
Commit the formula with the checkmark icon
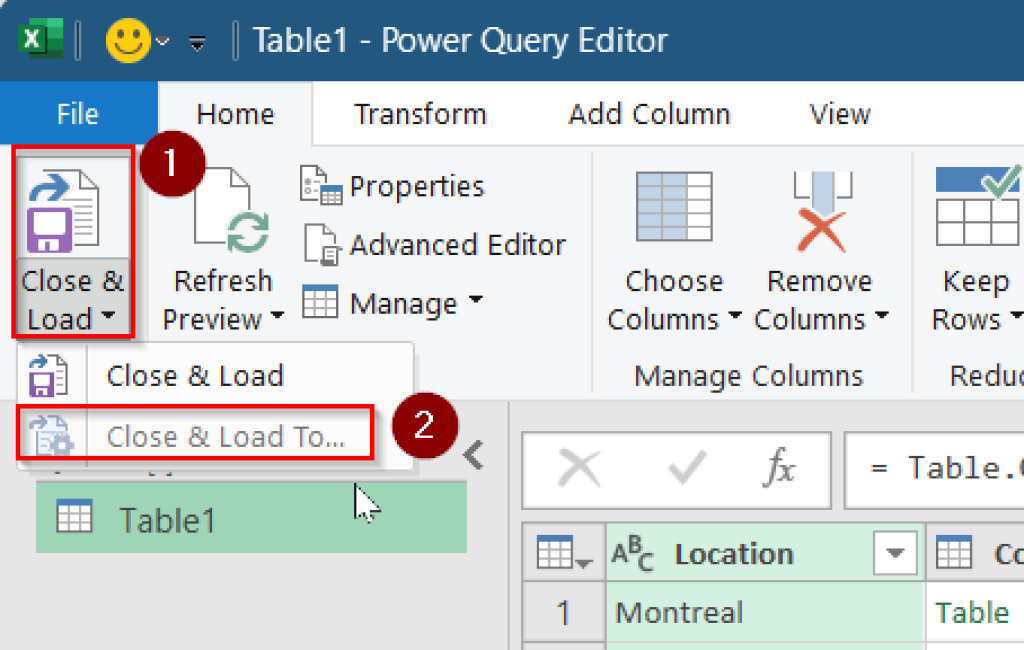point(684,470)
